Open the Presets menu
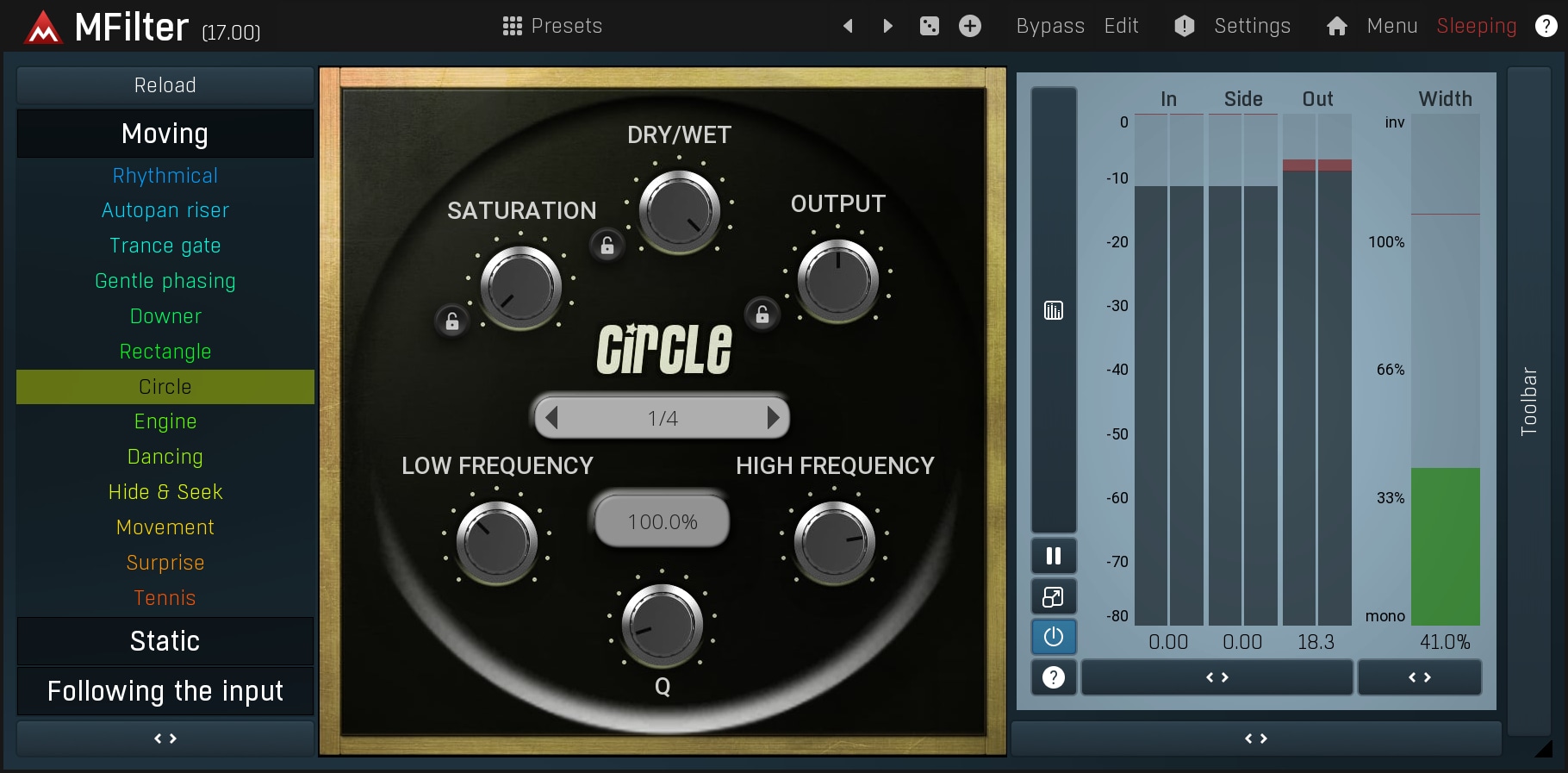 (x=552, y=26)
